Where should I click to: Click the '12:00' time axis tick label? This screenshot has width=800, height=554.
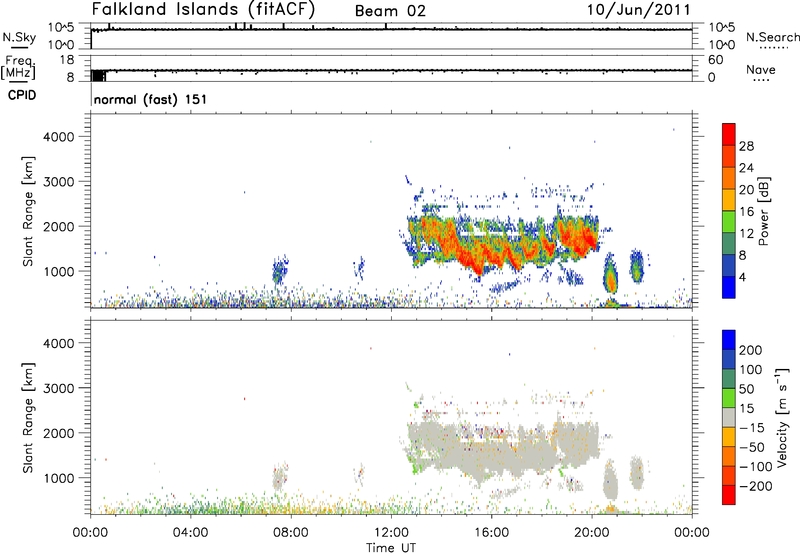(x=391, y=533)
